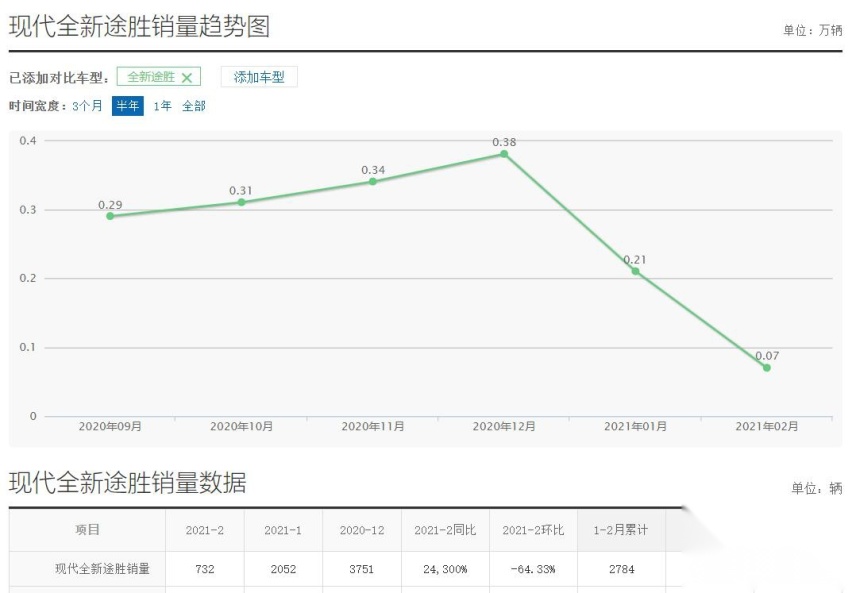Click the 添加车型 button

pyautogui.click(x=259, y=77)
